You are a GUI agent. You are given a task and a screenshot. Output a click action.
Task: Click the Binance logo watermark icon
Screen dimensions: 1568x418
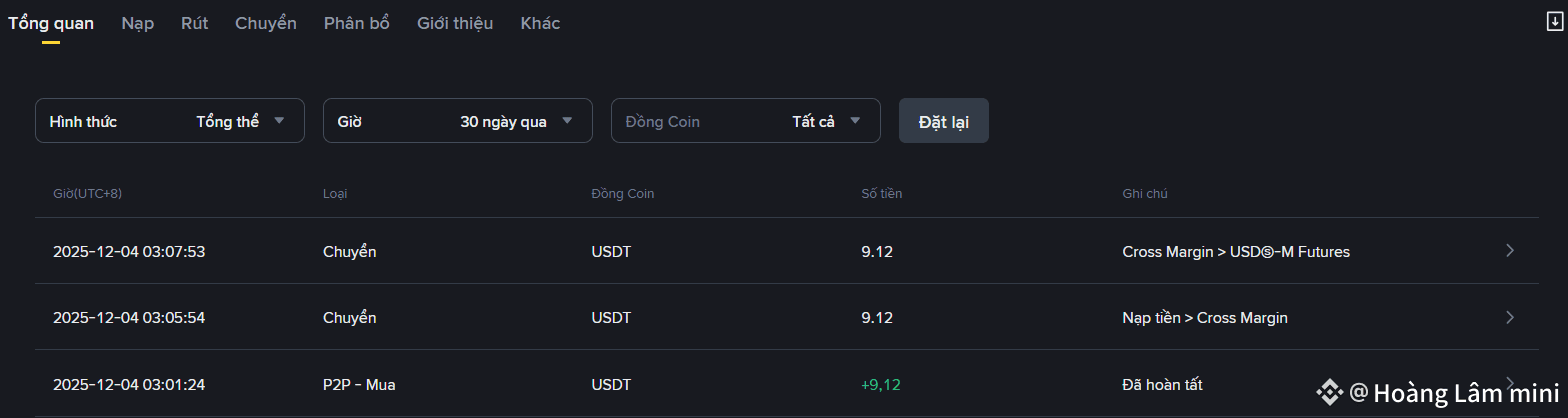(1329, 393)
